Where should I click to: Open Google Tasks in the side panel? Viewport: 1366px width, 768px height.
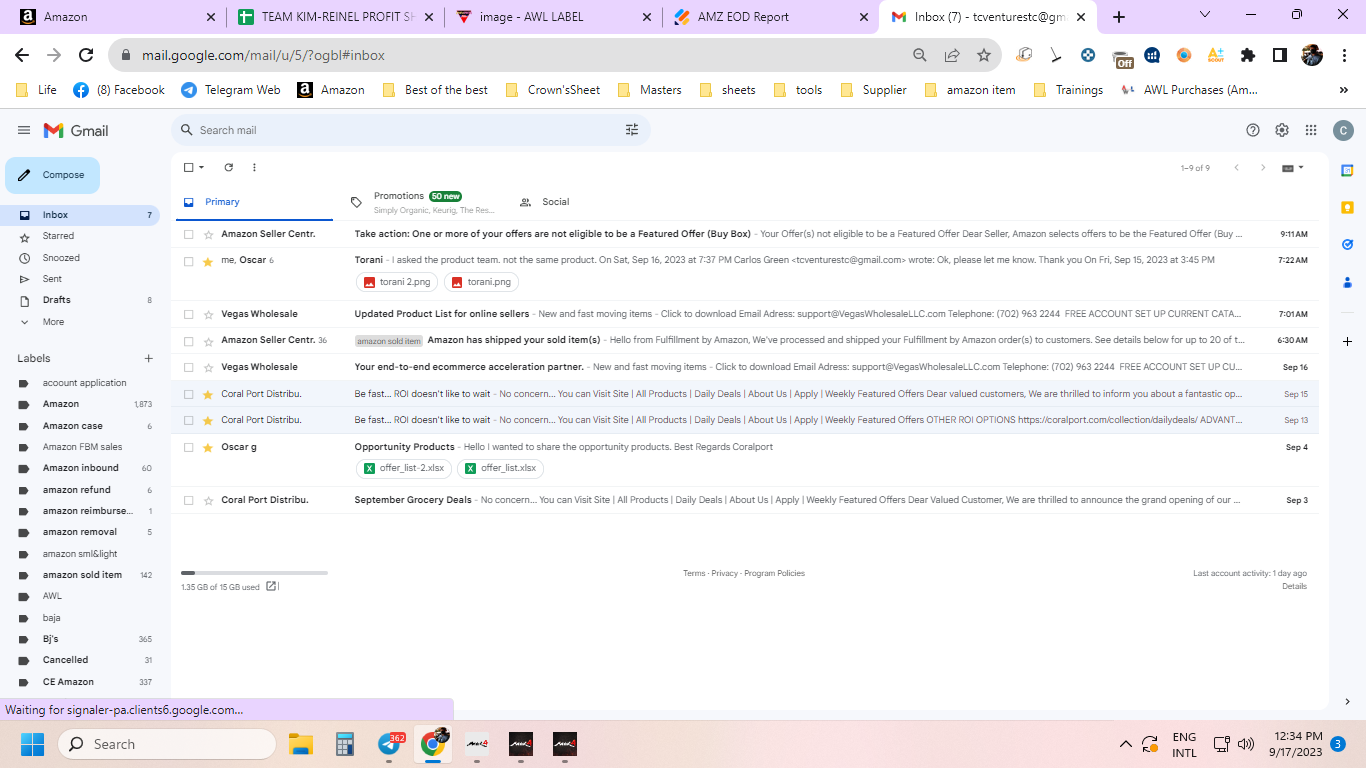[1347, 244]
